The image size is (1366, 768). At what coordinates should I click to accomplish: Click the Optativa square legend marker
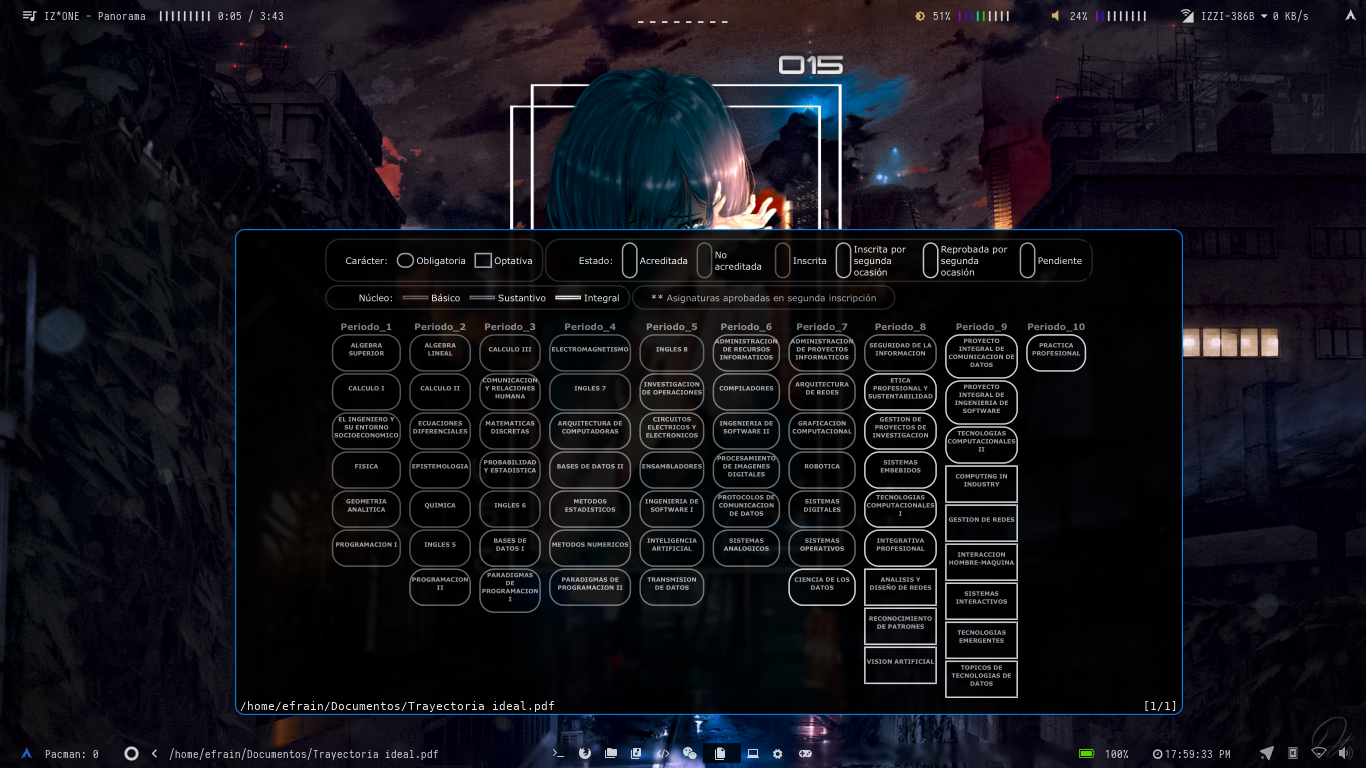[483, 260]
